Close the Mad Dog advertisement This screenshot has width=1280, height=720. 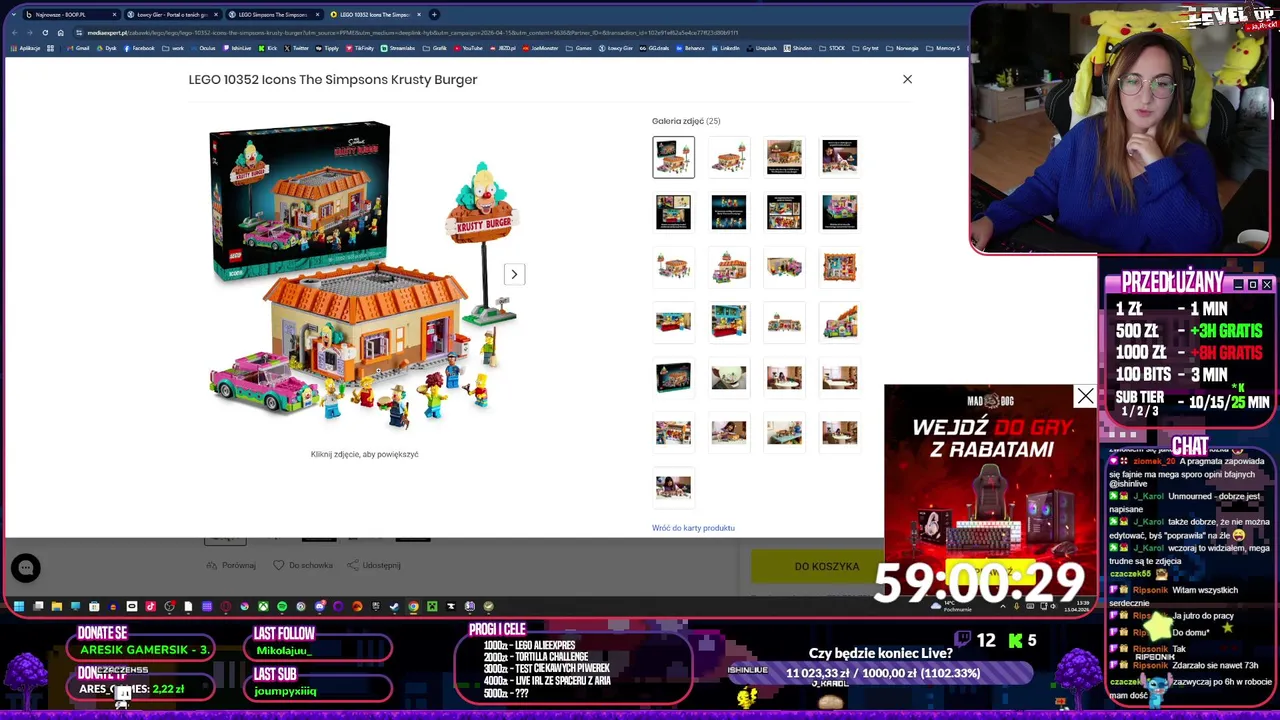(x=1085, y=397)
